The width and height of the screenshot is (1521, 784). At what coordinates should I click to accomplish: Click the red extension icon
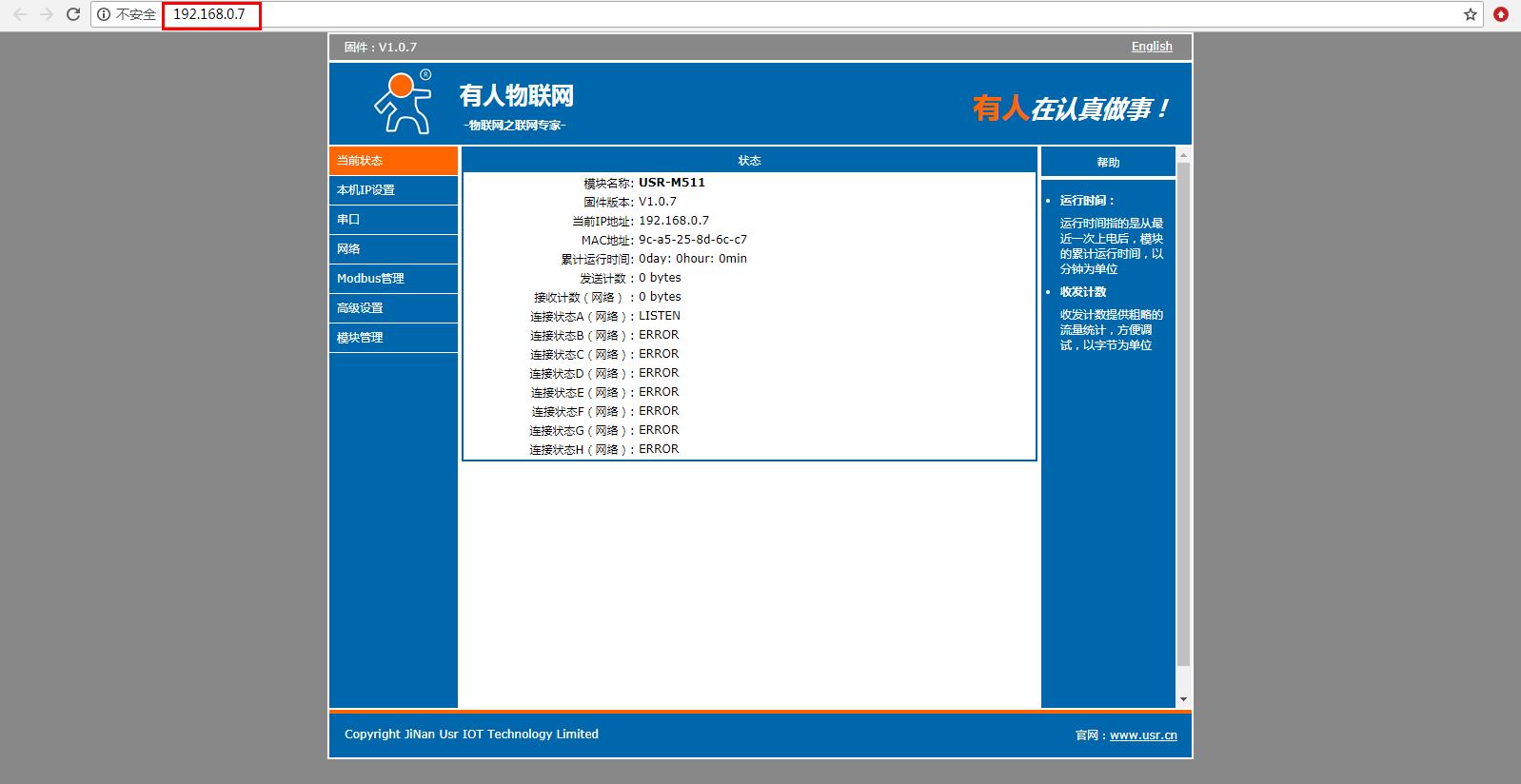pyautogui.click(x=1501, y=14)
